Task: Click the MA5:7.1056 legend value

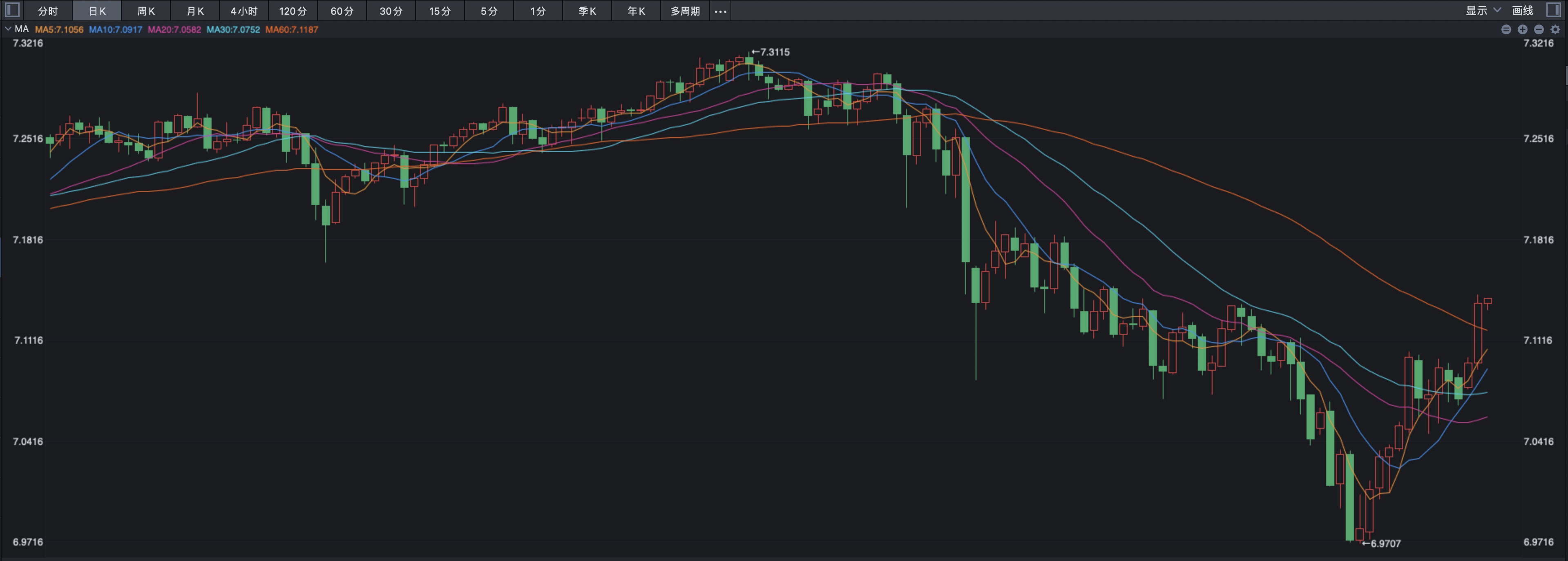Action: [x=59, y=29]
